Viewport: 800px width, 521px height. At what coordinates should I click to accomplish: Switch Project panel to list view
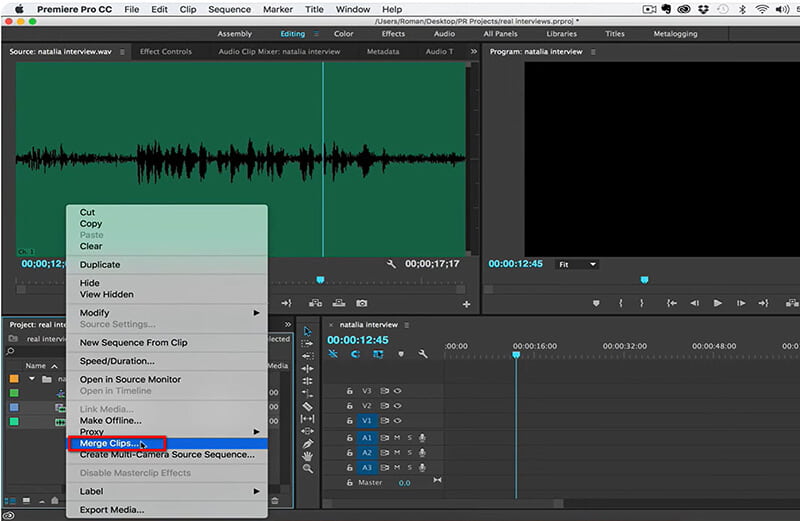click(10, 501)
